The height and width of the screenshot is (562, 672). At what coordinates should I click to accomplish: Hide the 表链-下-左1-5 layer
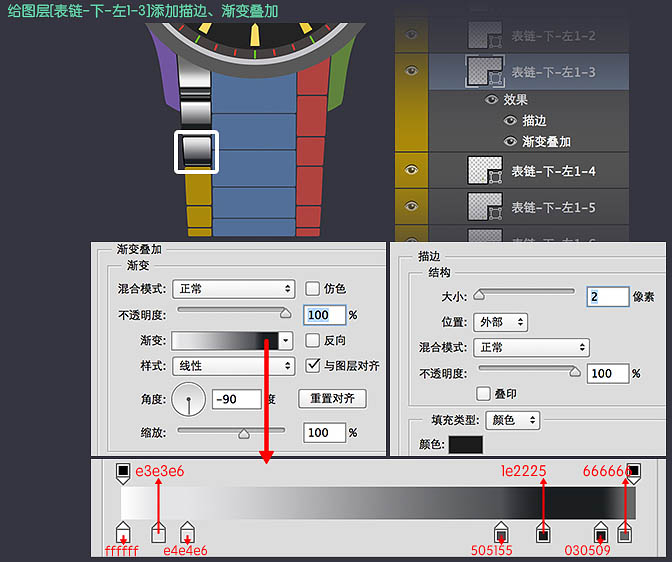[x=411, y=206]
